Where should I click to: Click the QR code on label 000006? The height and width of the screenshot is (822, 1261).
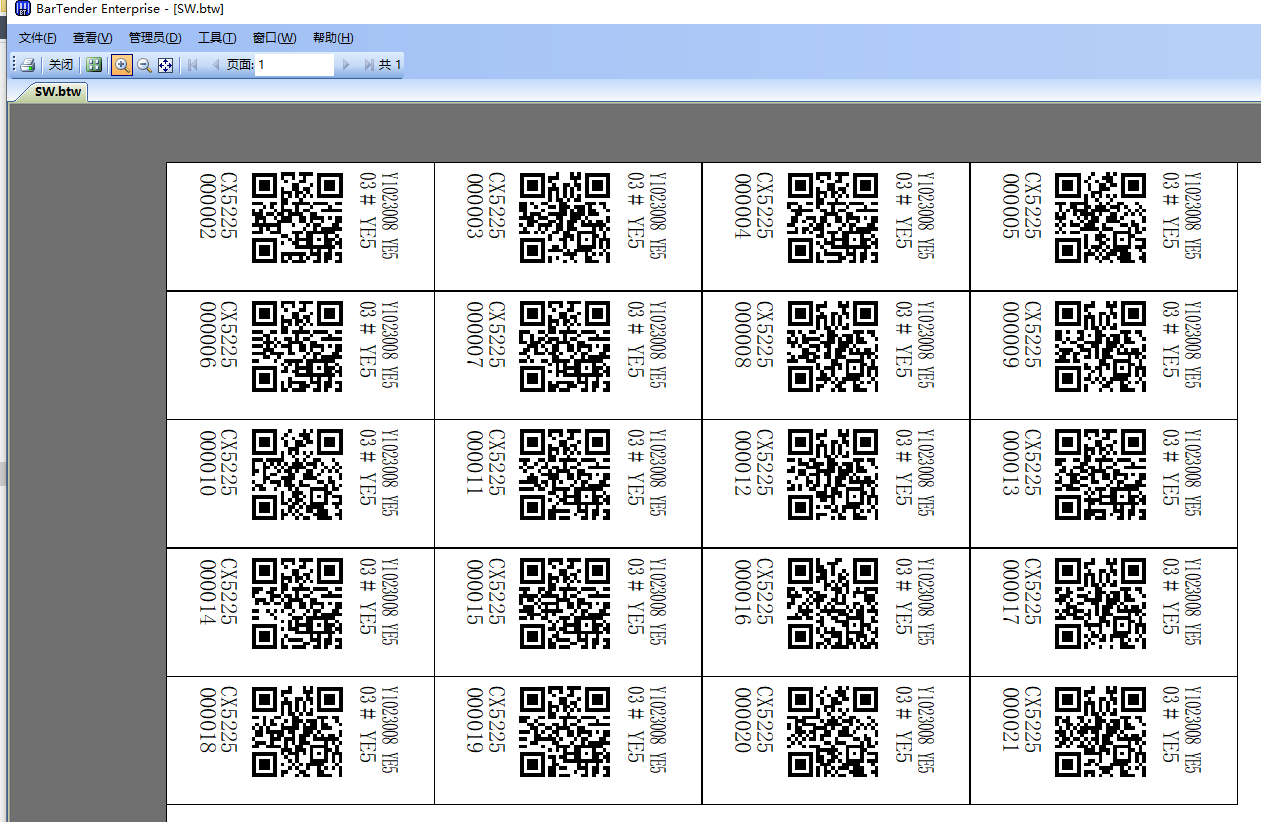pyautogui.click(x=297, y=346)
